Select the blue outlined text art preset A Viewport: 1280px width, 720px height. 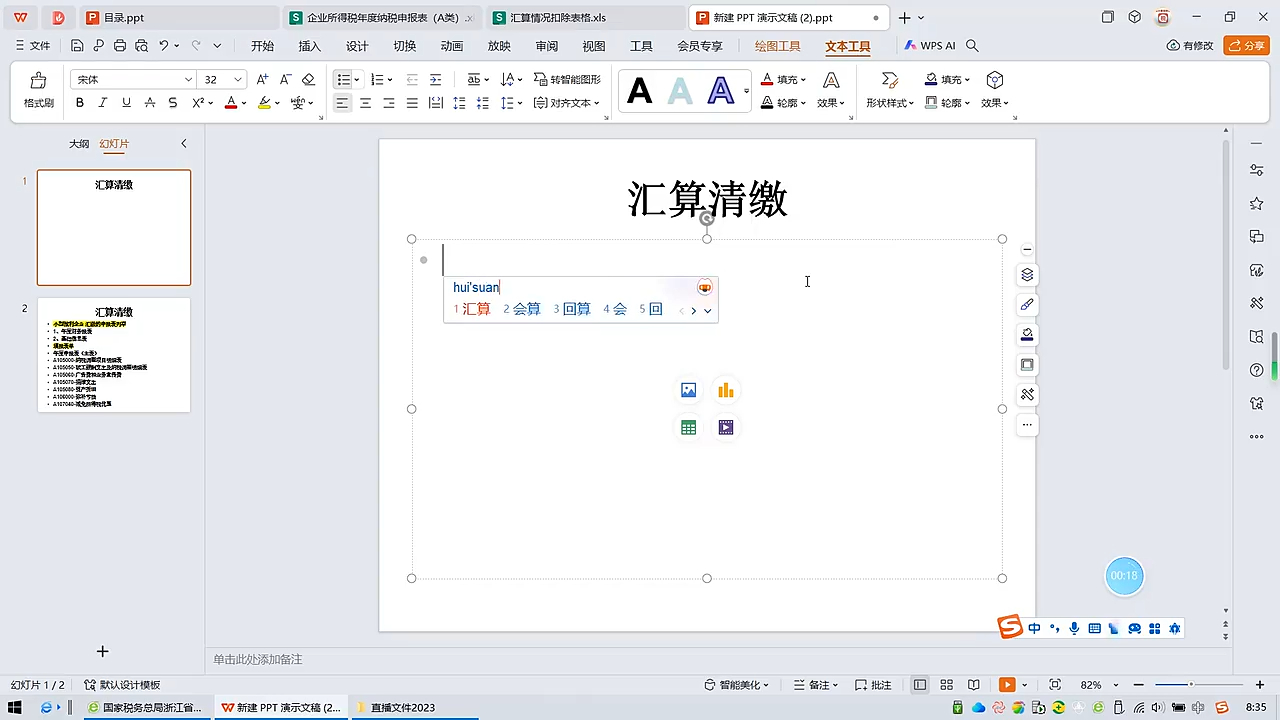(721, 92)
